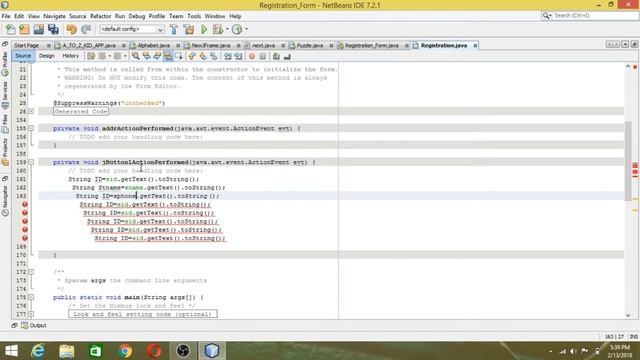Image resolution: width=640 pixels, height=360 pixels.
Task: Close the Registration.java tab
Action: pyautogui.click(x=475, y=46)
